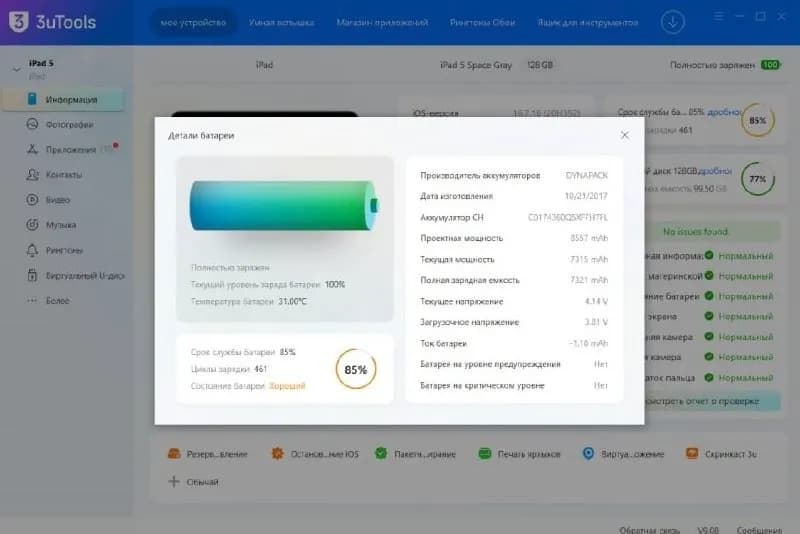Open Рингтоны Обои tab

pos(482,22)
